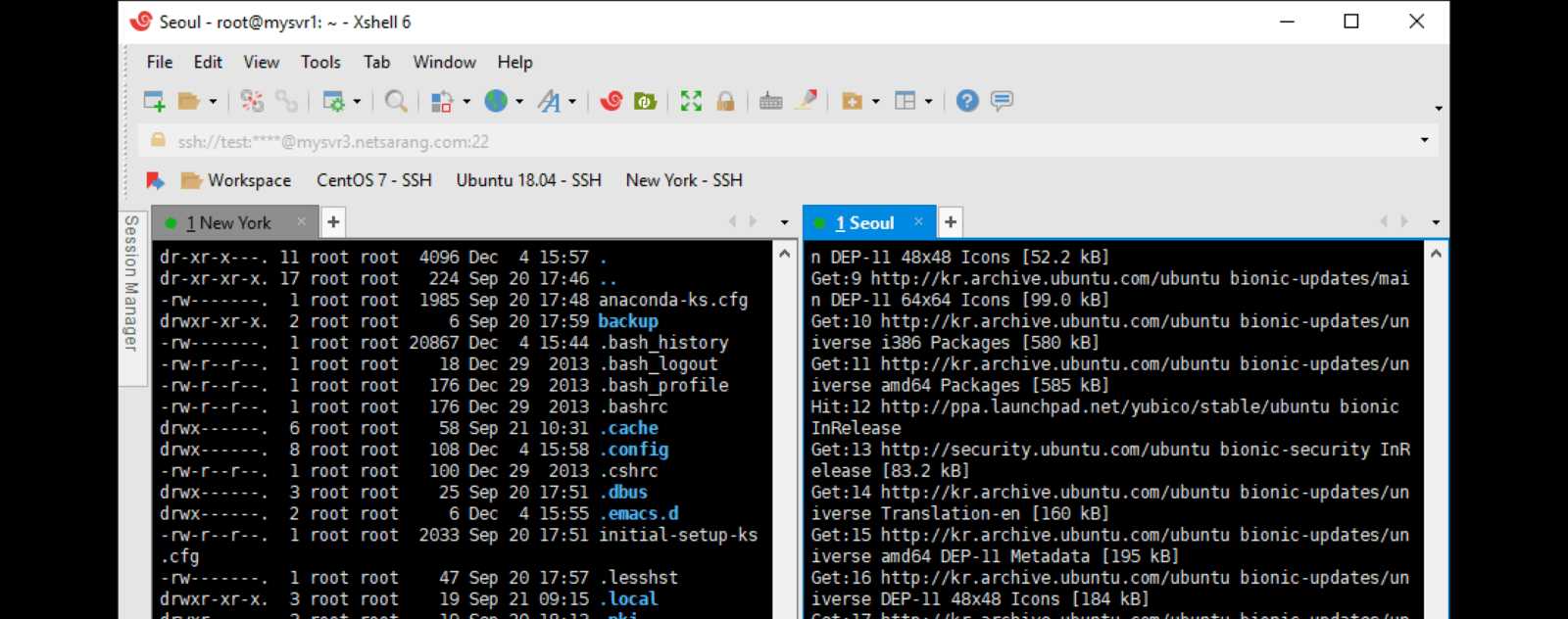Click the Reconnect chain-link icon
Image resolution: width=1568 pixels, height=619 pixels.
pyautogui.click(x=286, y=101)
